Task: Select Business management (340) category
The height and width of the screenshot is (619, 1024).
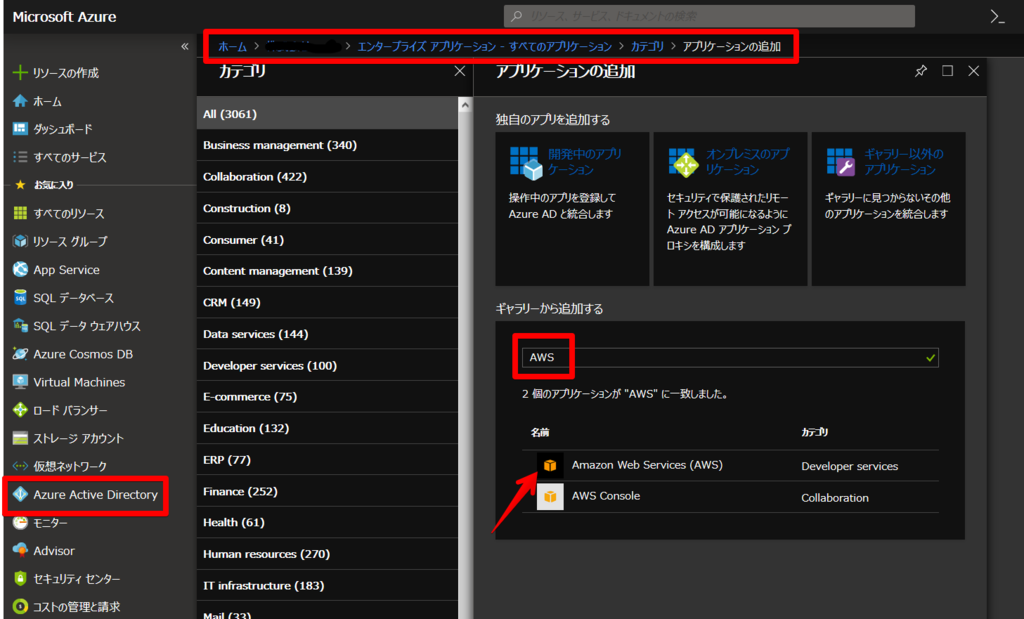Action: [327, 145]
